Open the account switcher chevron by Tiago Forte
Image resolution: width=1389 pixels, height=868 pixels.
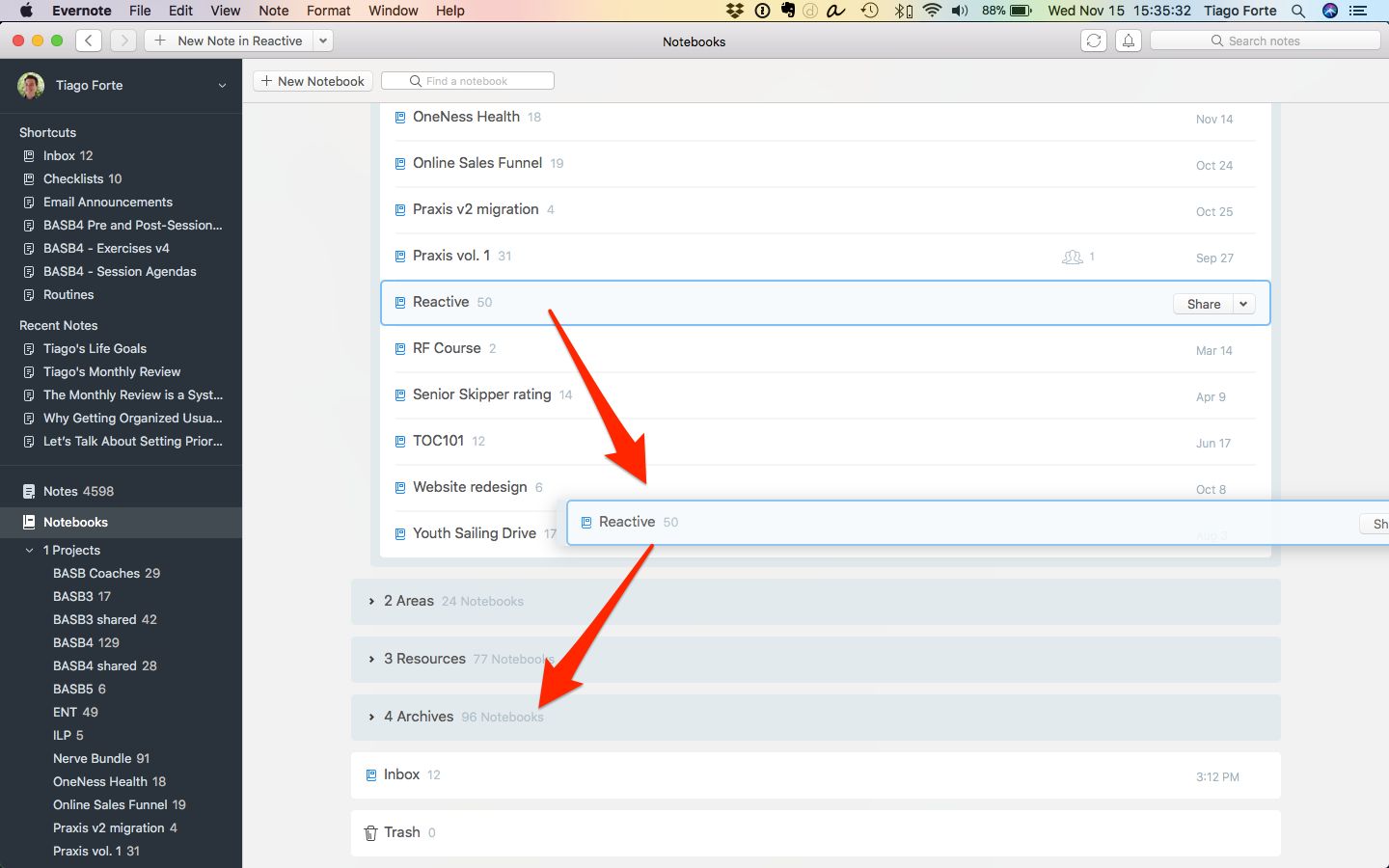[222, 86]
